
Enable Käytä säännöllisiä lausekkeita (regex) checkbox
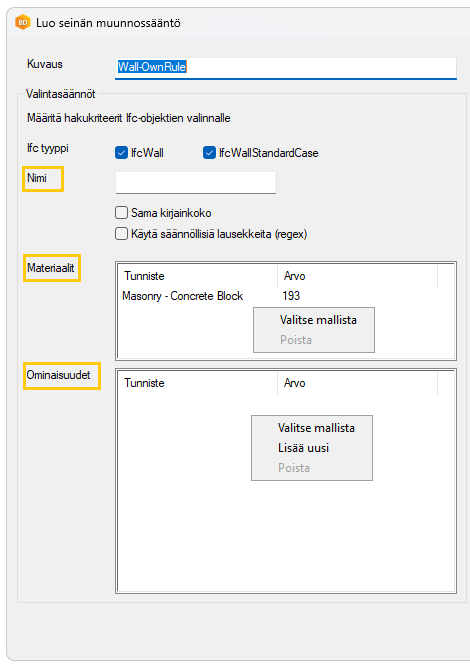coord(121,234)
